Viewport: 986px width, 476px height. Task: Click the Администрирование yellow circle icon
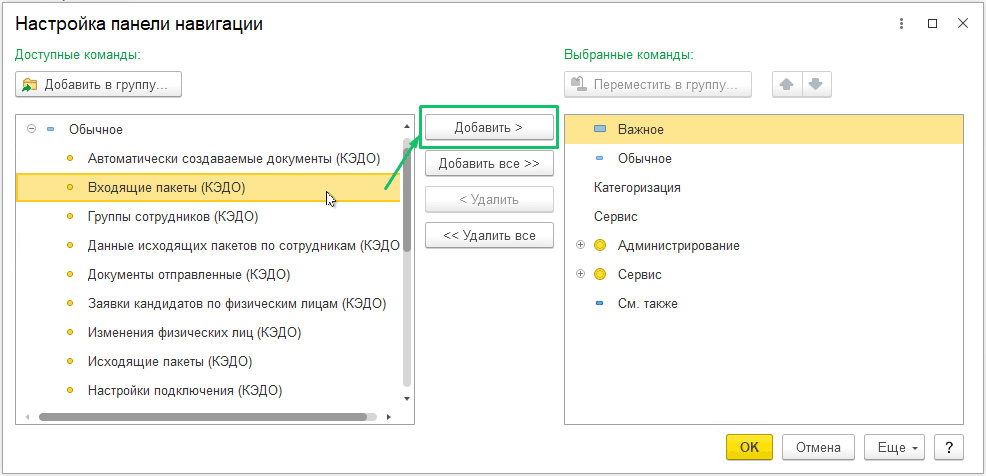pyautogui.click(x=600, y=245)
